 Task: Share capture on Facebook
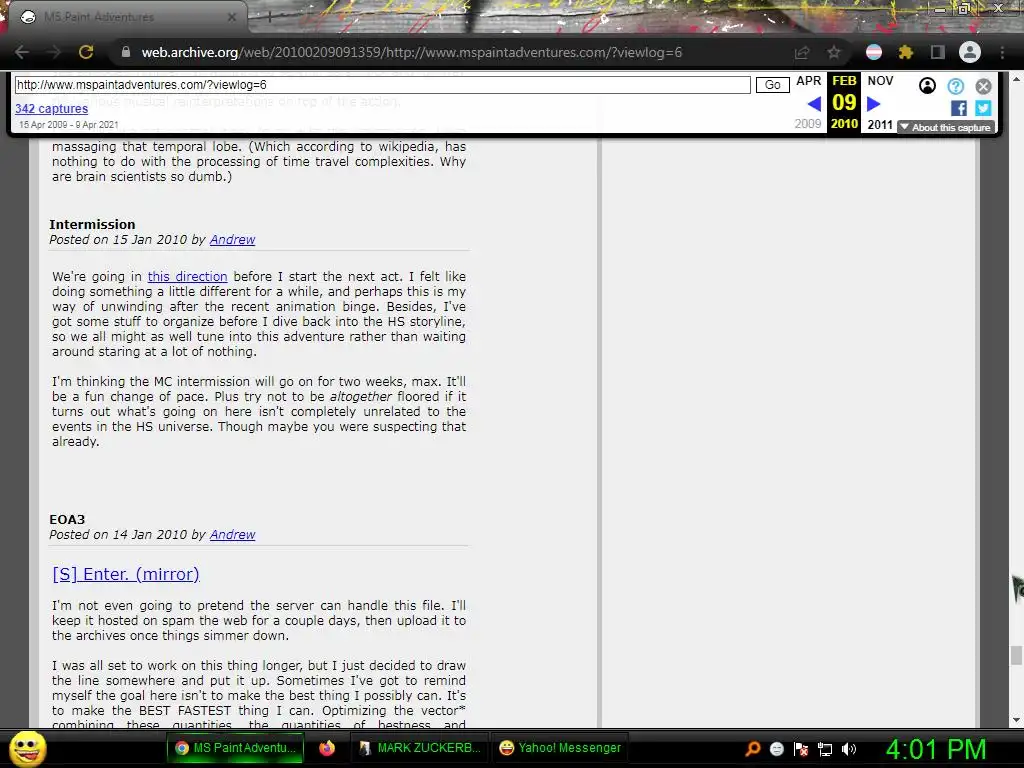pos(959,108)
